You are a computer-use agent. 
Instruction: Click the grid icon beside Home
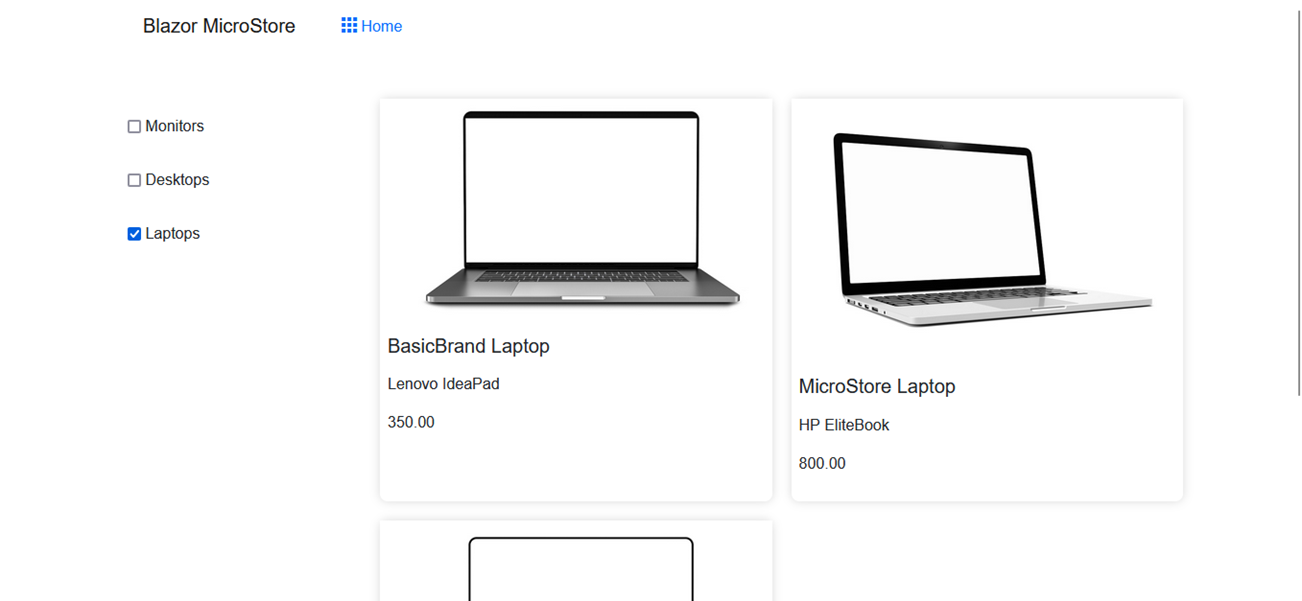[349, 26]
